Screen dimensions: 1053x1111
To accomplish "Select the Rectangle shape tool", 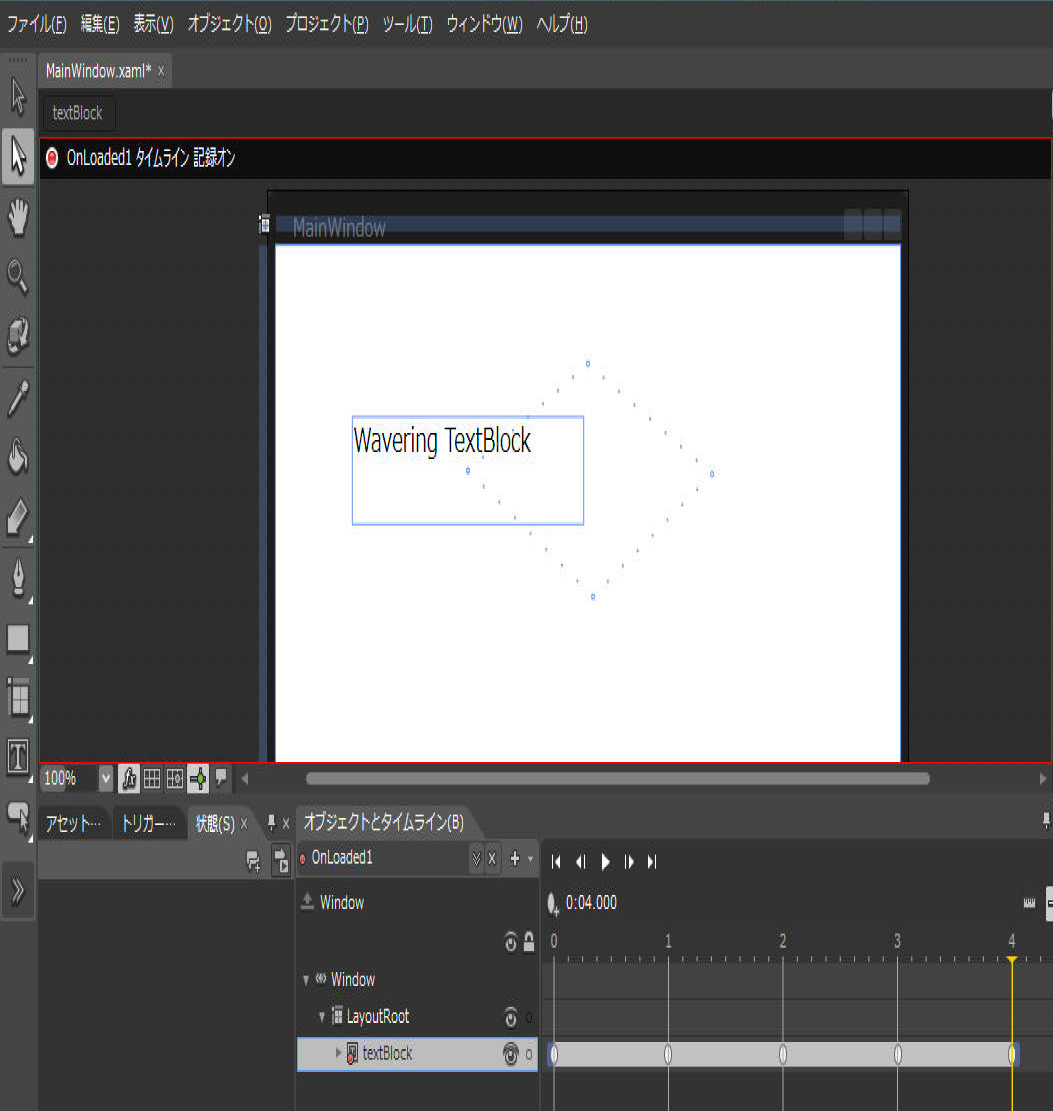I will coord(18,637).
